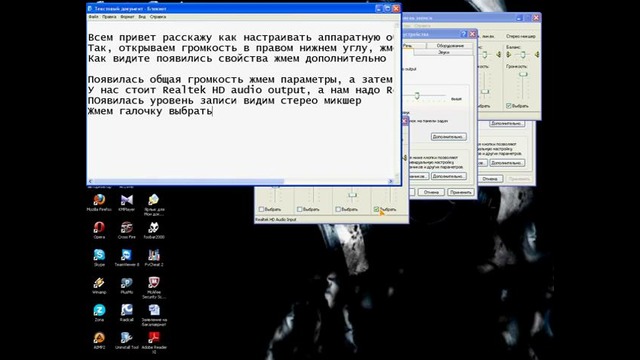Click device volume slider in sound properties dialog
Viewport: 640px width, 360px height.
pos(417,96)
